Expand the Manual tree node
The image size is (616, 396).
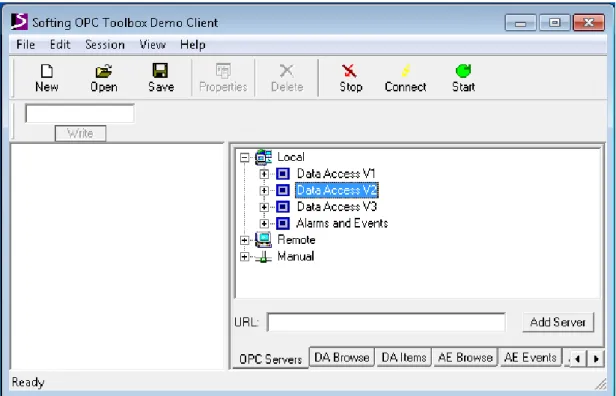tap(245, 257)
